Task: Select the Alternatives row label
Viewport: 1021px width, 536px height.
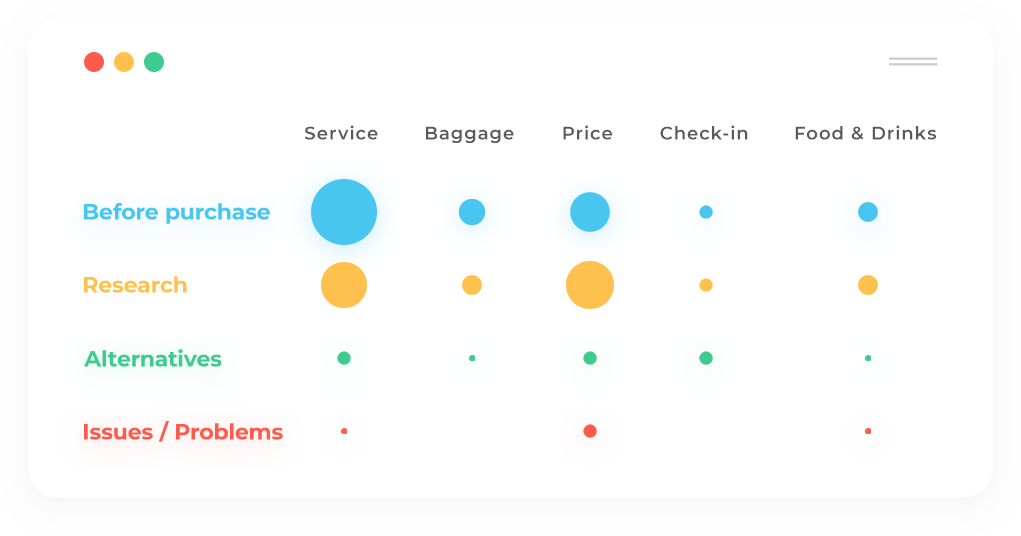Action: tap(153, 359)
